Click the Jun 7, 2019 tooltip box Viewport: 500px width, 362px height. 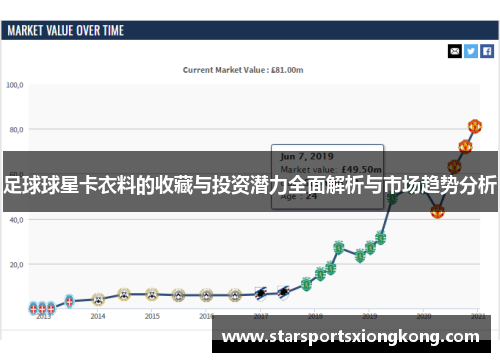tap(327, 177)
